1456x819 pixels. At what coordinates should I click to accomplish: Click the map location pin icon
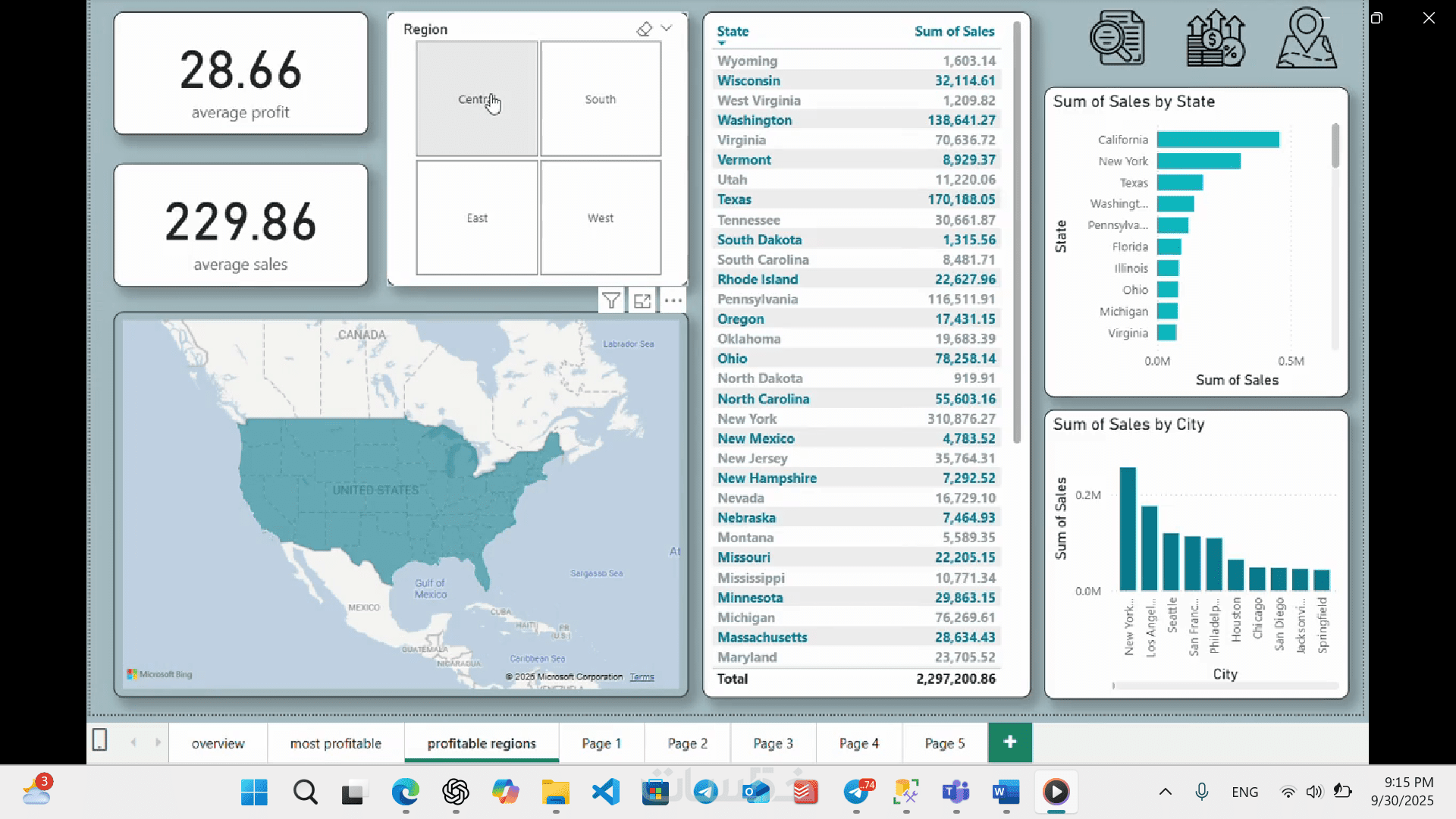(x=1306, y=38)
